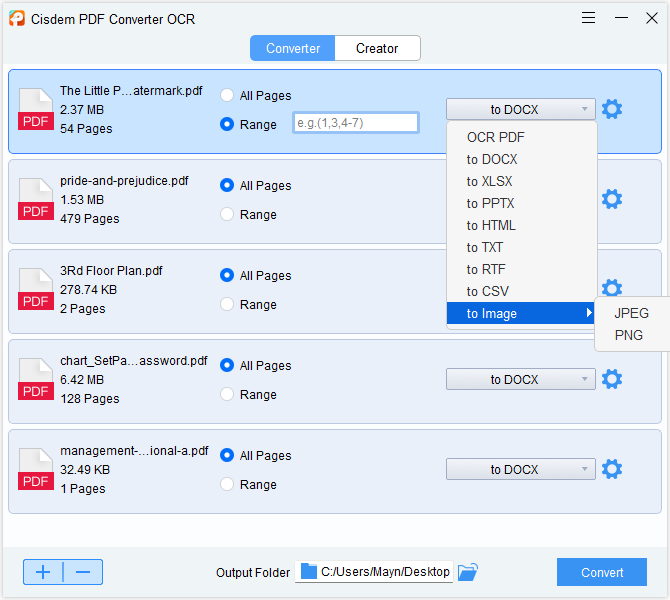Choose to HTML from format list

(521, 225)
